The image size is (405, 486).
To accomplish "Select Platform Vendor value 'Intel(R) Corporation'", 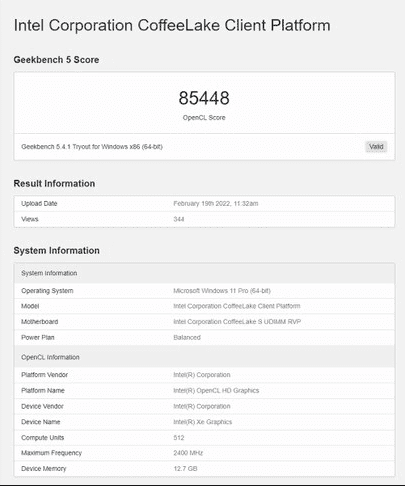I will pyautogui.click(x=202, y=375).
